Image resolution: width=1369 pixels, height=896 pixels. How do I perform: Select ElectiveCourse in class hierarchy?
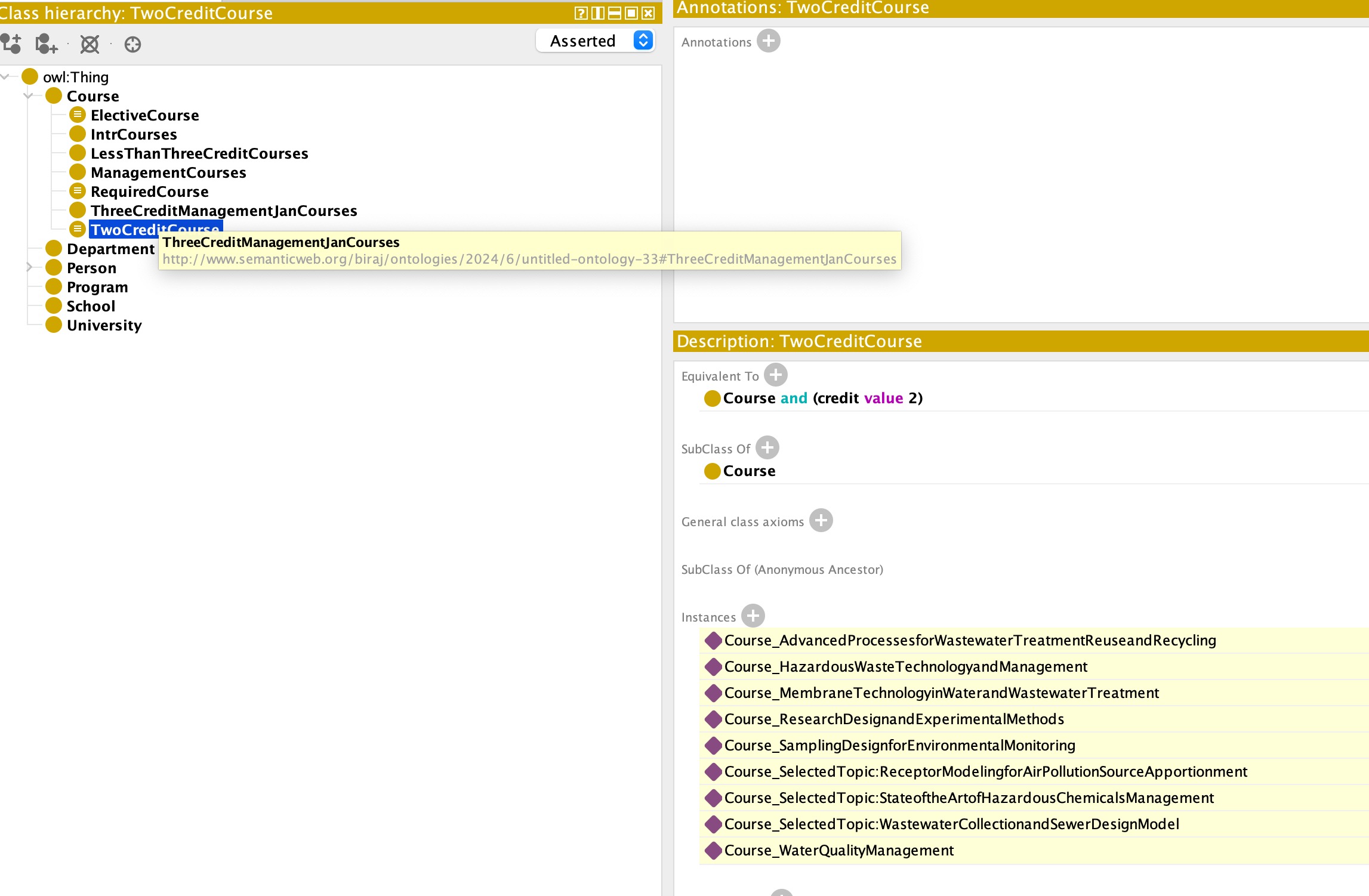point(144,115)
